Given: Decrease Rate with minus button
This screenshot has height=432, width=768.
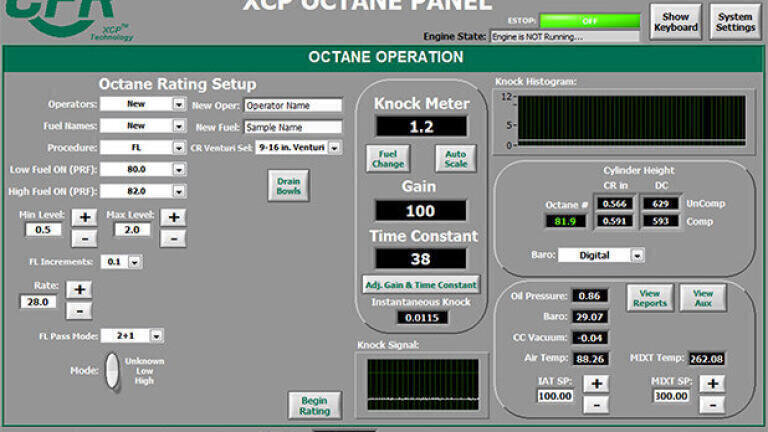Looking at the screenshot, I should pos(79,311).
